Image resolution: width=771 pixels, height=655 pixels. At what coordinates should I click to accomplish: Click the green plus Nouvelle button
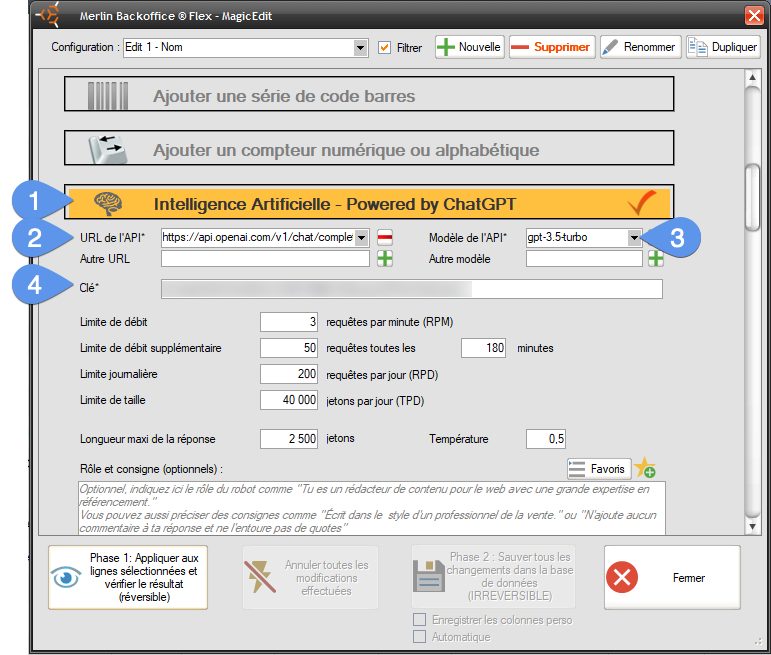coord(470,47)
